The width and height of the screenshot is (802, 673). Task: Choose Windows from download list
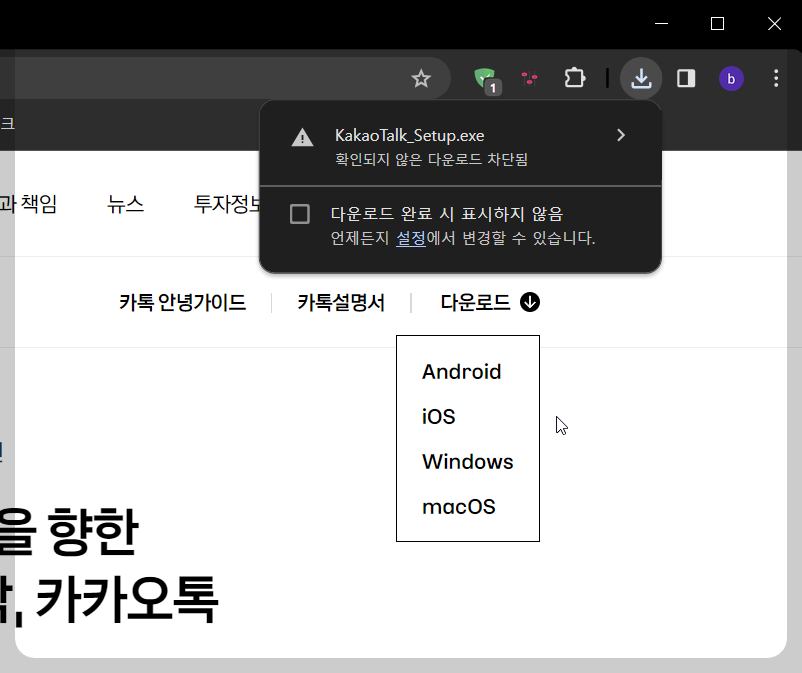click(x=467, y=461)
